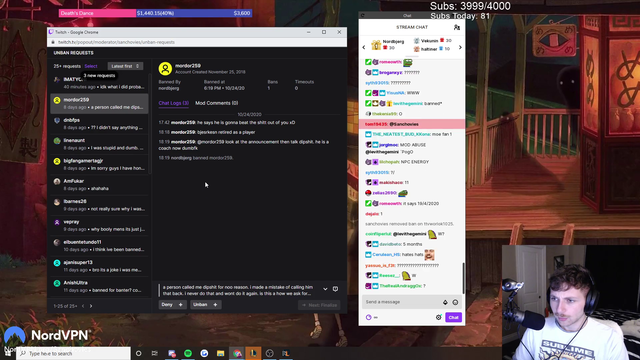Expand the request message chevron

click(x=325, y=289)
